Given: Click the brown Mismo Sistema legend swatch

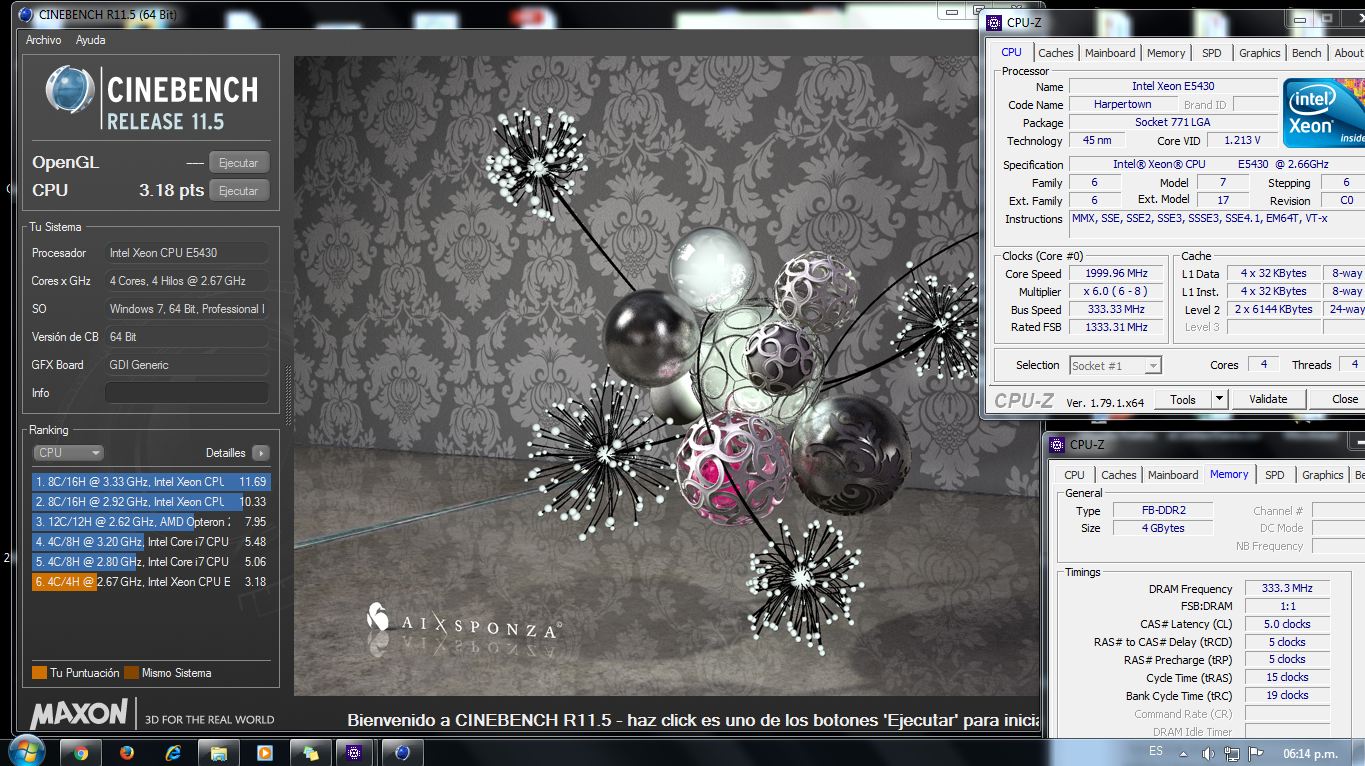Looking at the screenshot, I should [131, 673].
